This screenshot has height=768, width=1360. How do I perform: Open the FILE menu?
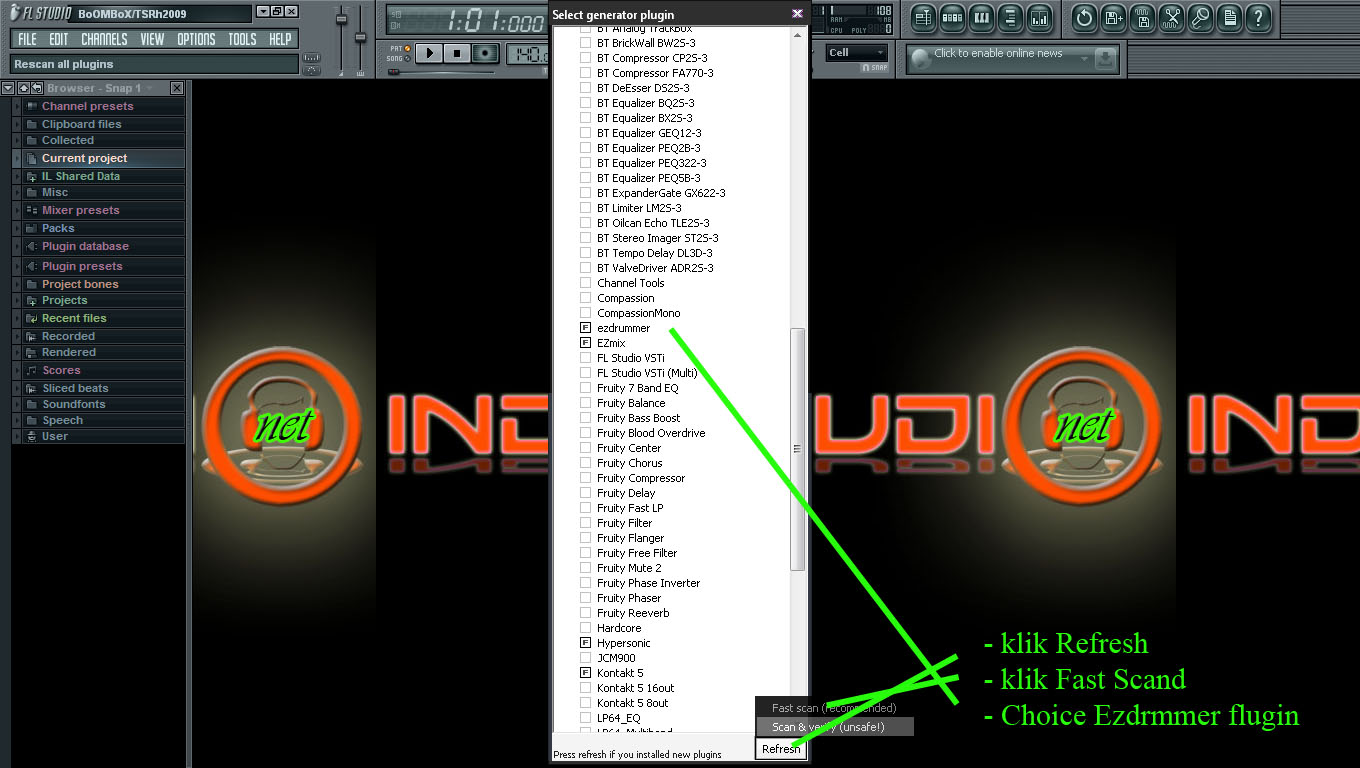[x=27, y=39]
